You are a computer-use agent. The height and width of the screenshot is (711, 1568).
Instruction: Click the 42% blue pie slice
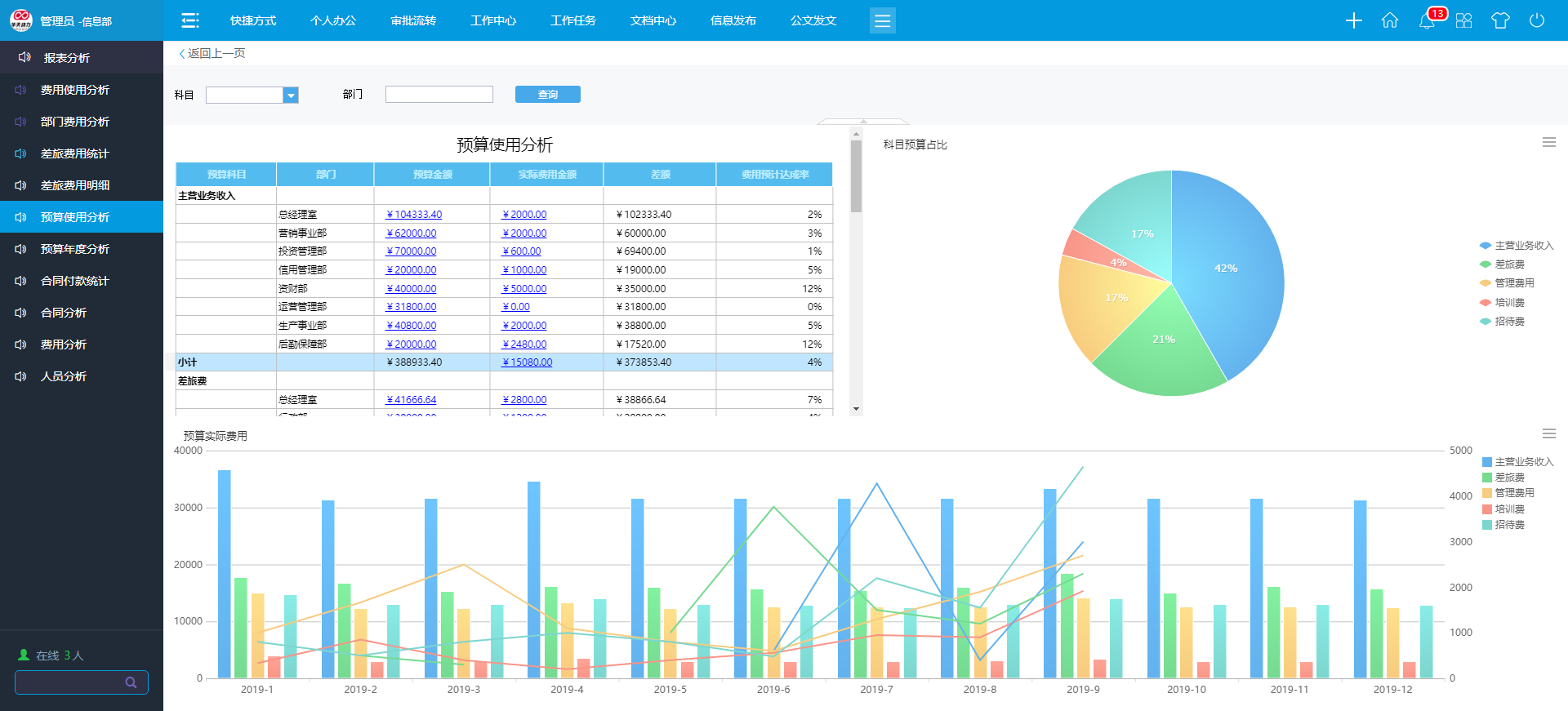[1225, 269]
